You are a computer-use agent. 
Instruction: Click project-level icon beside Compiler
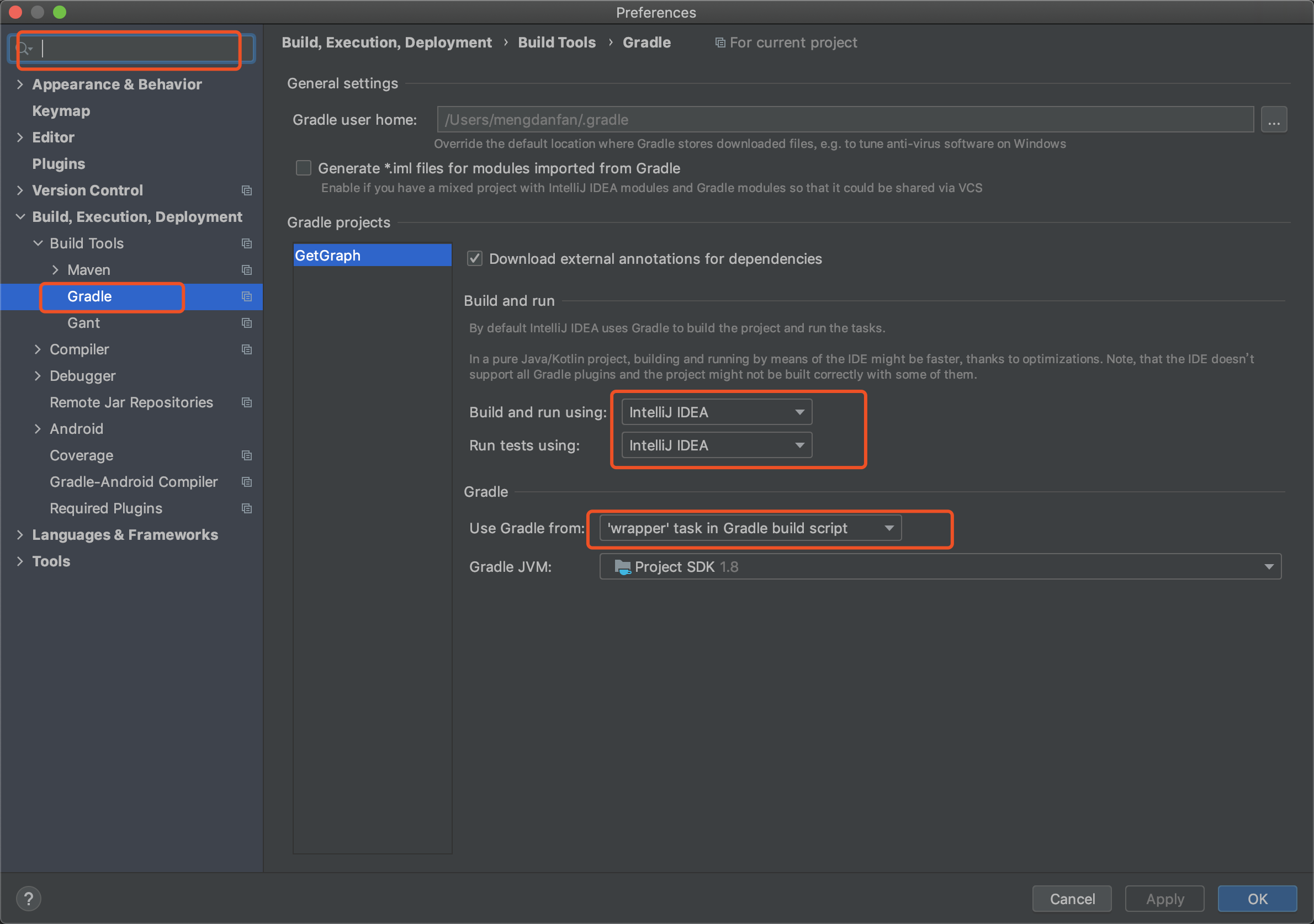coord(247,349)
